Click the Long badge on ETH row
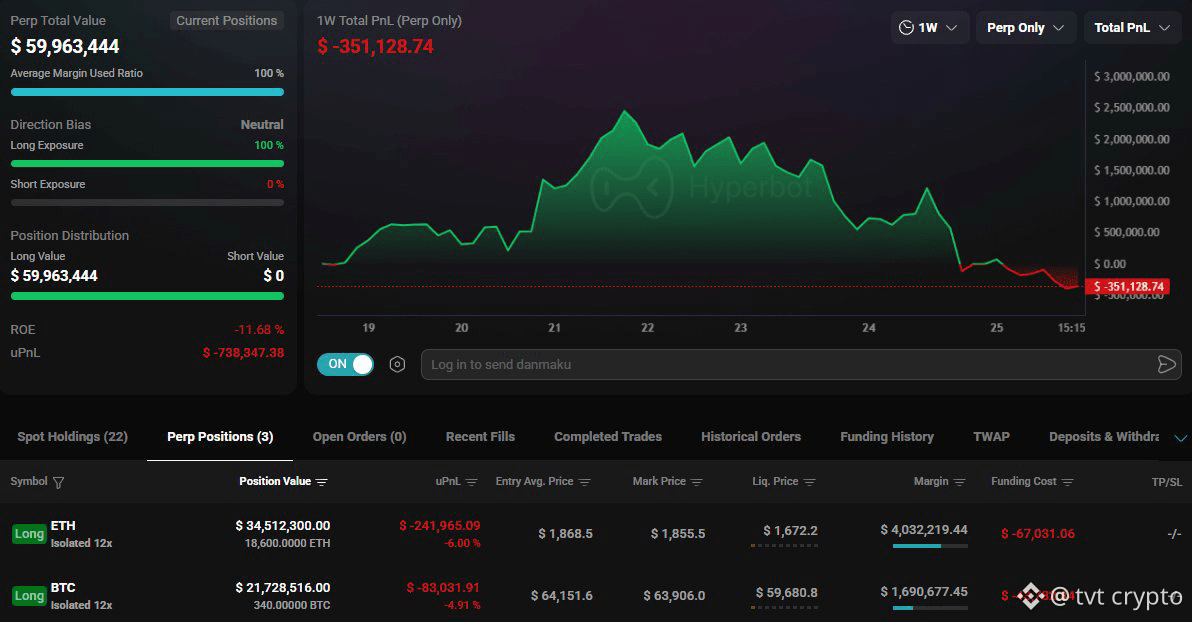 [x=29, y=534]
